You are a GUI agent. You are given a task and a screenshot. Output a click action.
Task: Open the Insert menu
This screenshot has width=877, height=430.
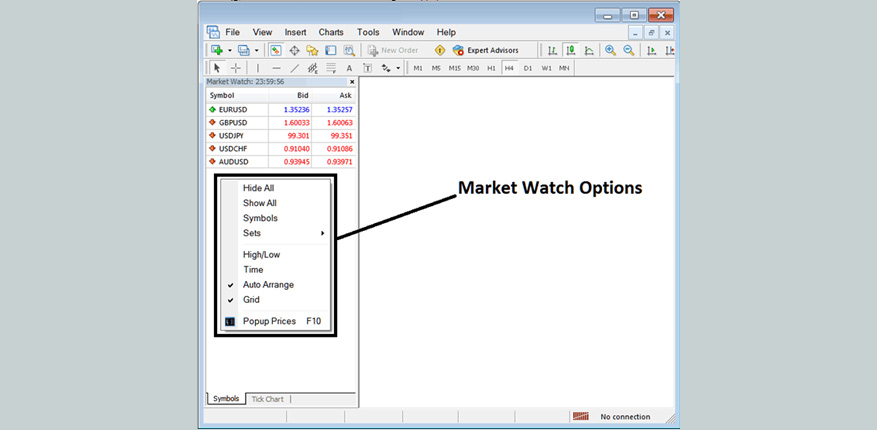295,32
